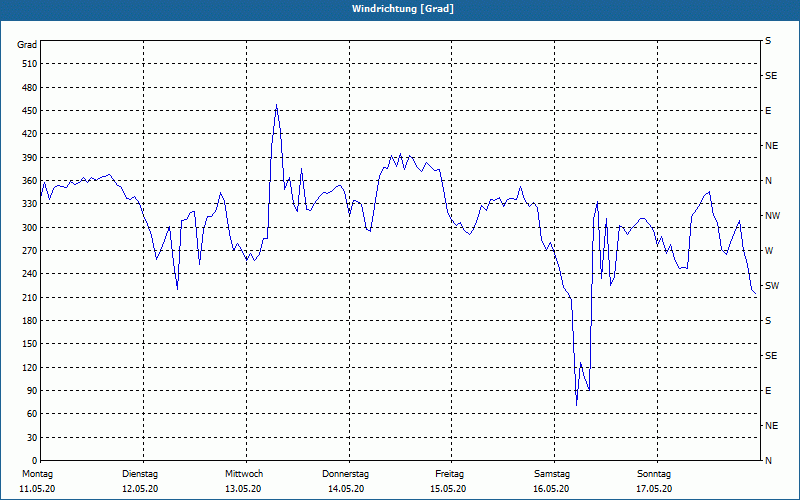Click the "SW" compass direction label
Screen dimensions: 800x500
(772, 286)
